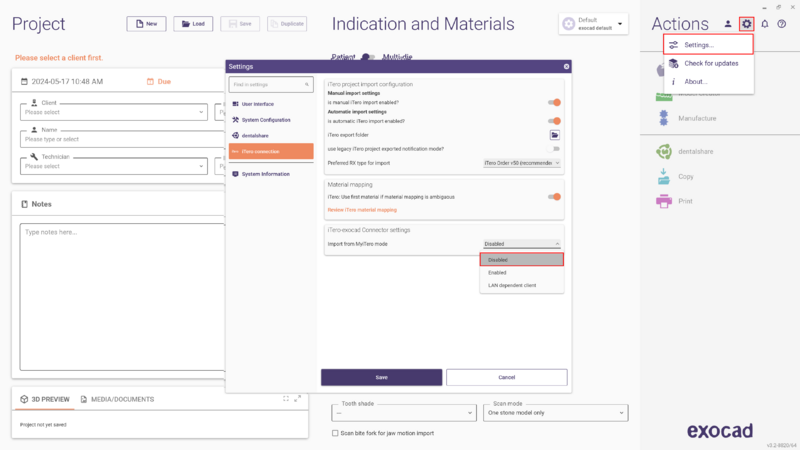This screenshot has height=450, width=800.
Task: Open the Client dropdown
Action: (x=114, y=112)
